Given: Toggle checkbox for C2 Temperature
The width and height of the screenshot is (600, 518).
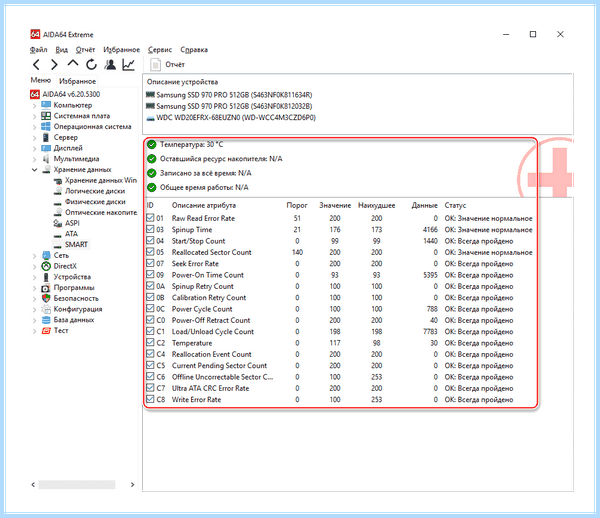Looking at the screenshot, I should pyautogui.click(x=150, y=343).
